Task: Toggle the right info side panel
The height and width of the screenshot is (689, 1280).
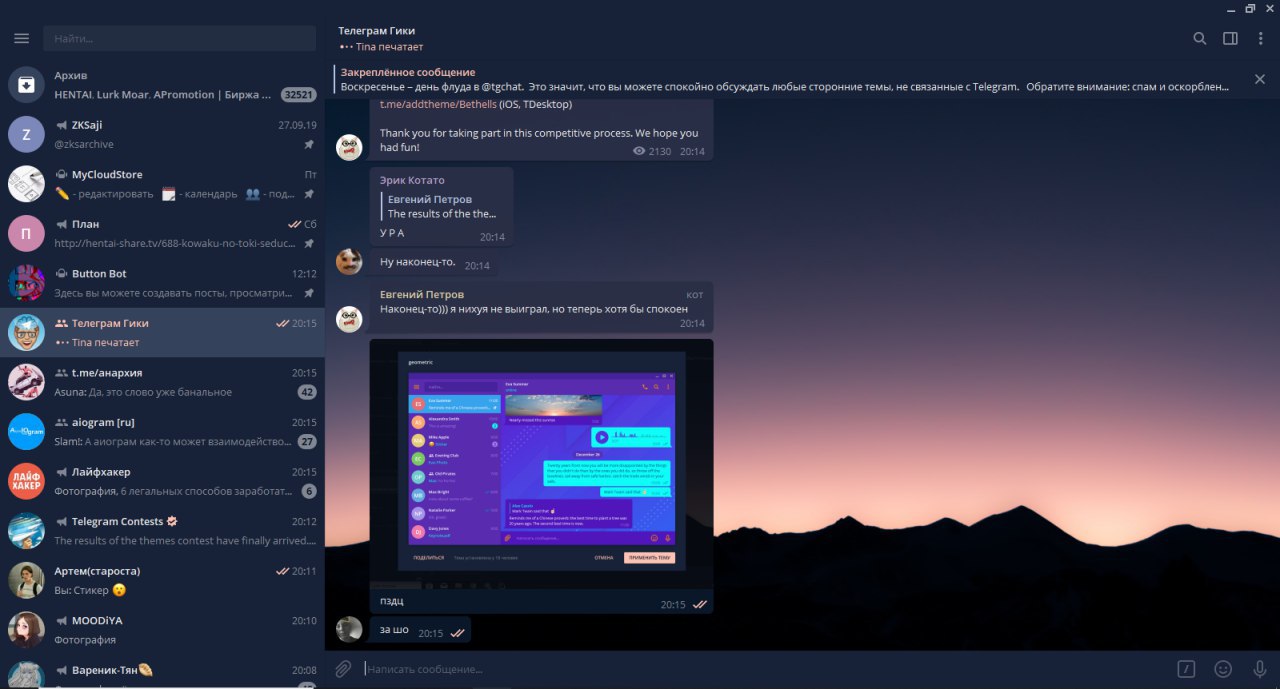Action: (x=1230, y=38)
